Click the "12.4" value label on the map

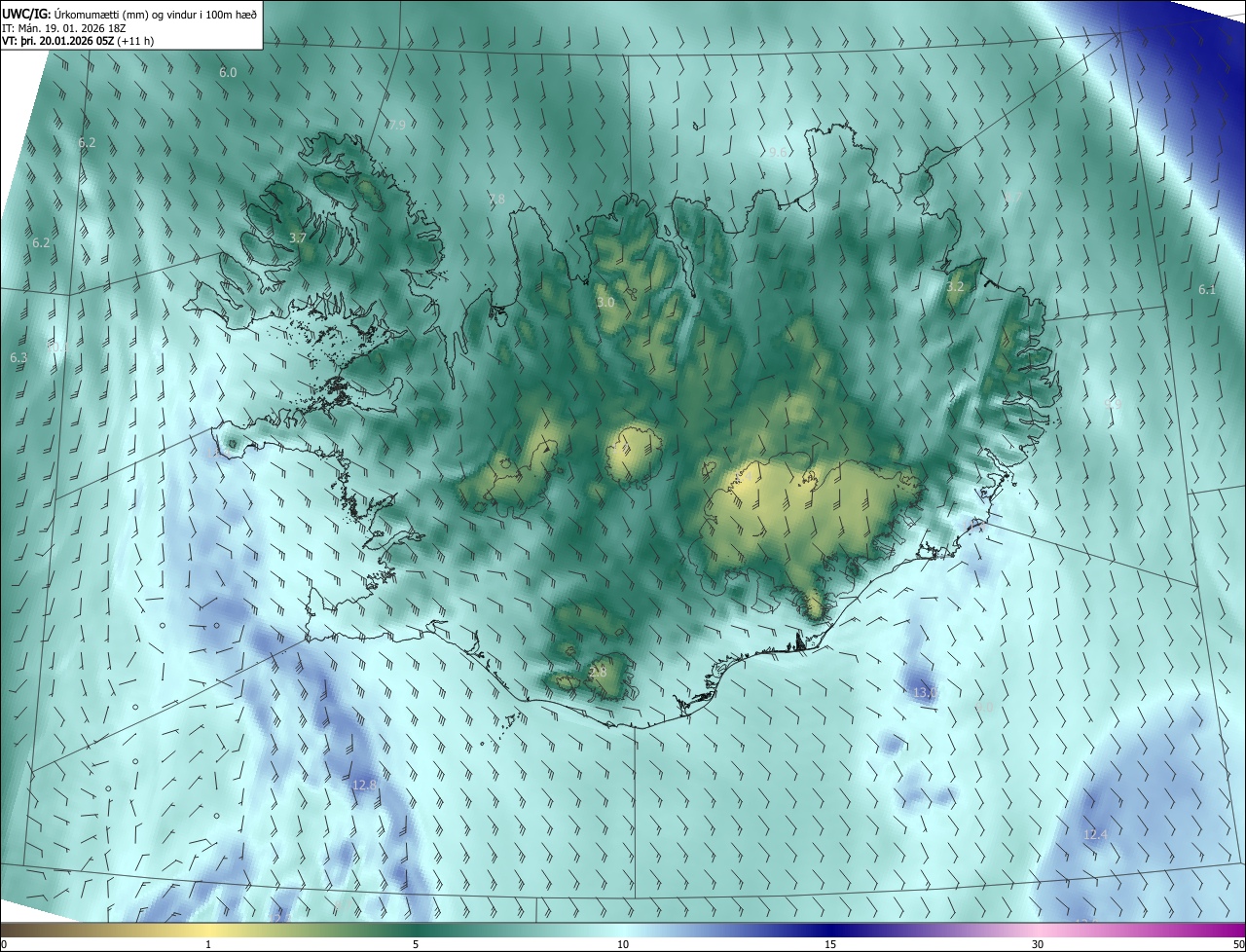(x=1095, y=834)
